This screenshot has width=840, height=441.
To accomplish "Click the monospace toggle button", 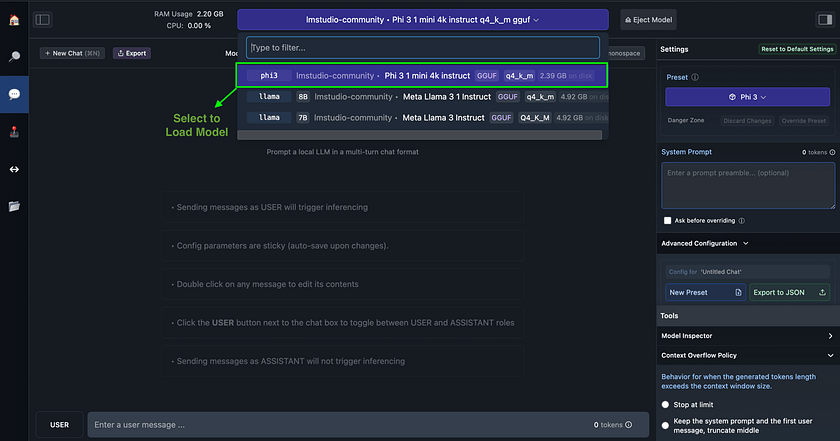I will pos(626,53).
